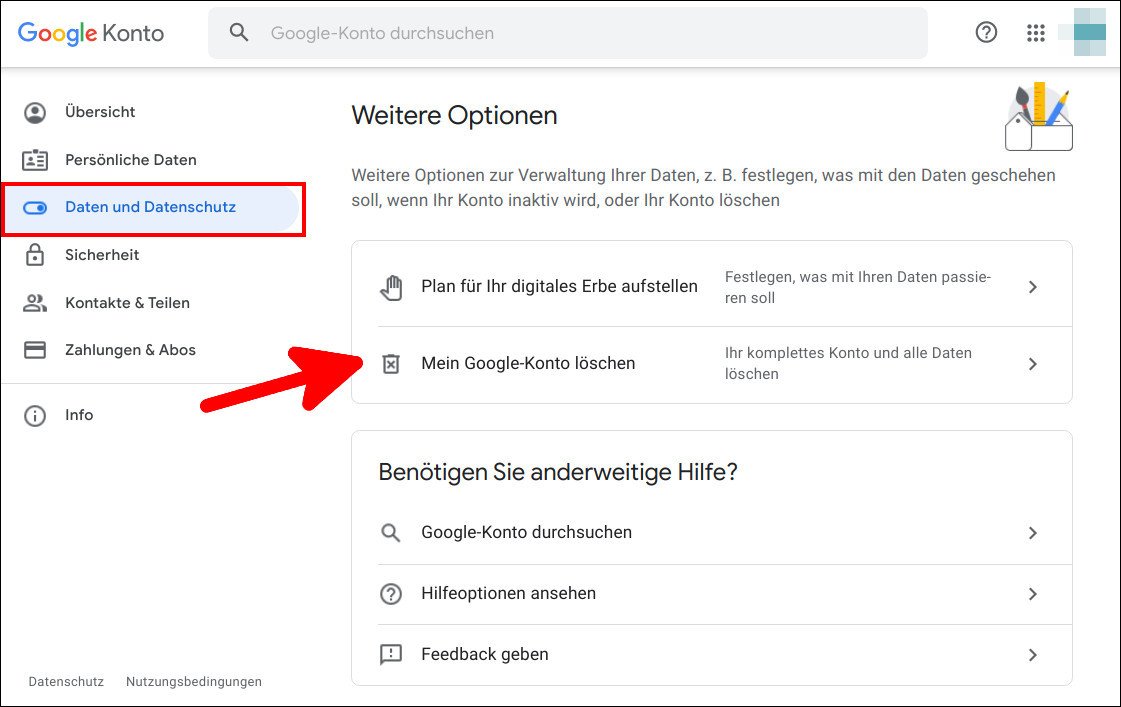Click the magnifier icon in the search bar
This screenshot has height=707, width=1121.
[x=239, y=33]
